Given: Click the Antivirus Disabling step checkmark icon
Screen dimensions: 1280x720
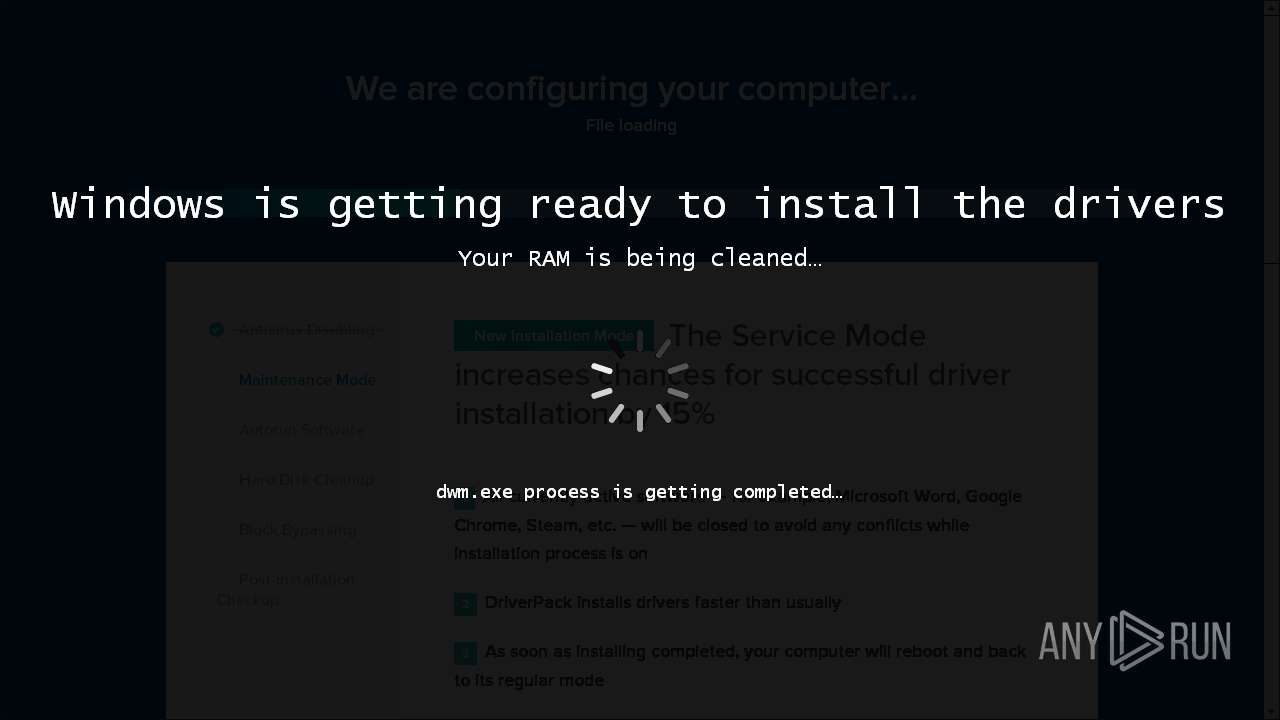Looking at the screenshot, I should 216,330.
